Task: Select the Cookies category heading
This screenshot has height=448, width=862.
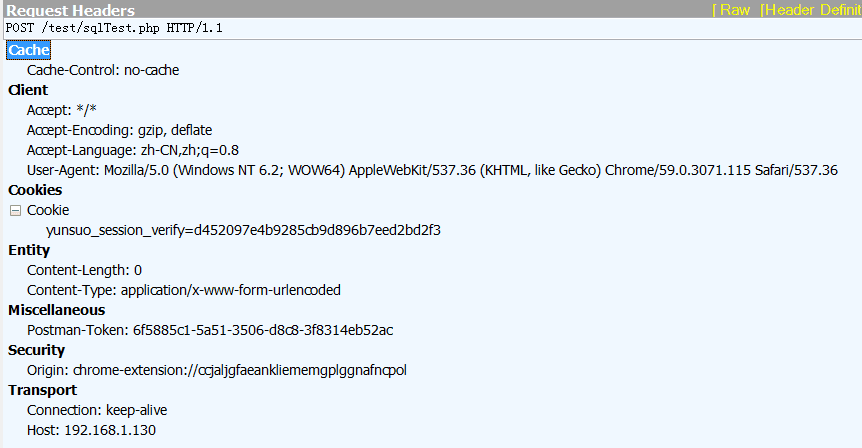Action: point(35,190)
